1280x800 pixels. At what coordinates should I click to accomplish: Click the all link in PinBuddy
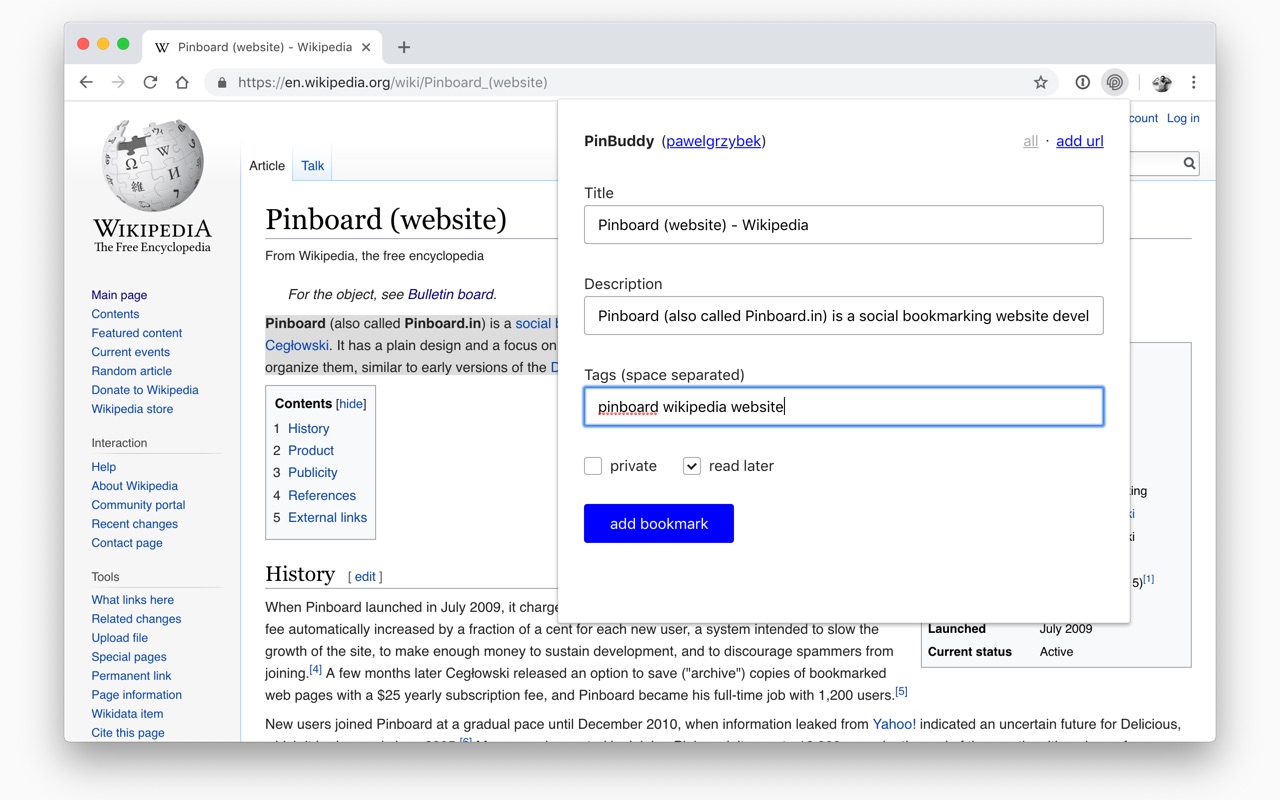(1031, 141)
